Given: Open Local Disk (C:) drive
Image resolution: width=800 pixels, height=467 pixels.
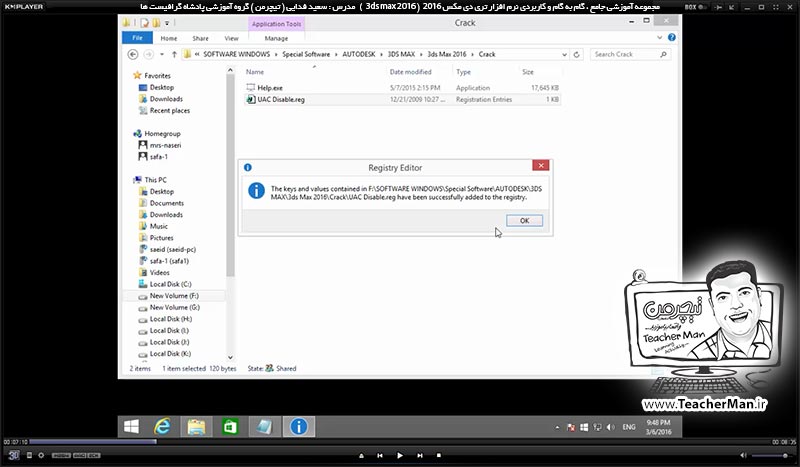Looking at the screenshot, I should pos(170,284).
